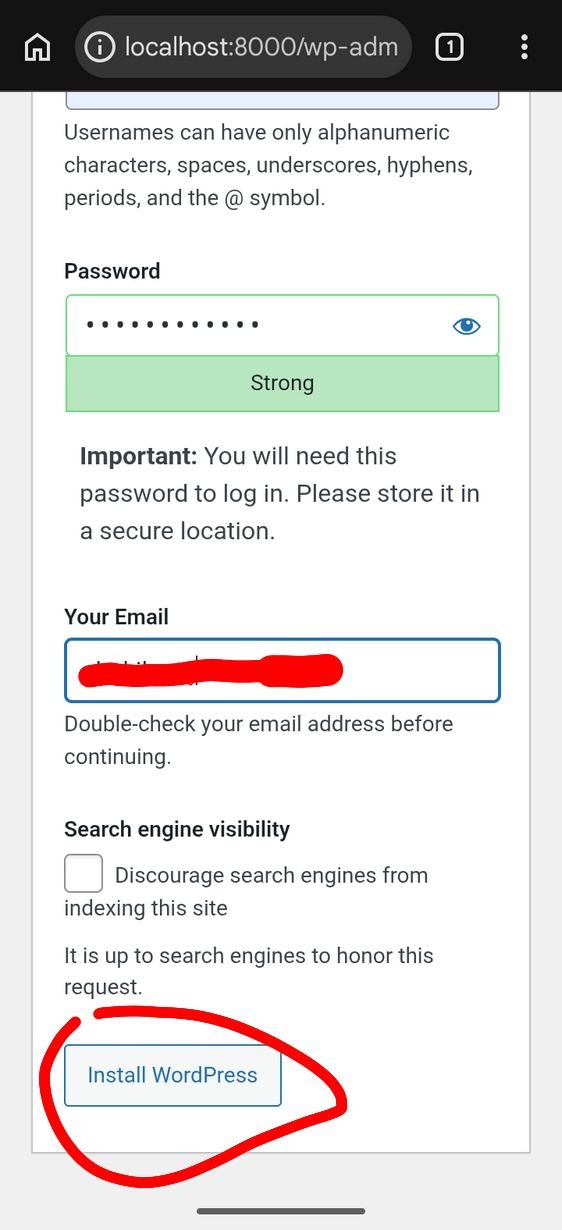Click the Search engine visibility heading
Screen dimensions: 562x1230
[x=177, y=829]
